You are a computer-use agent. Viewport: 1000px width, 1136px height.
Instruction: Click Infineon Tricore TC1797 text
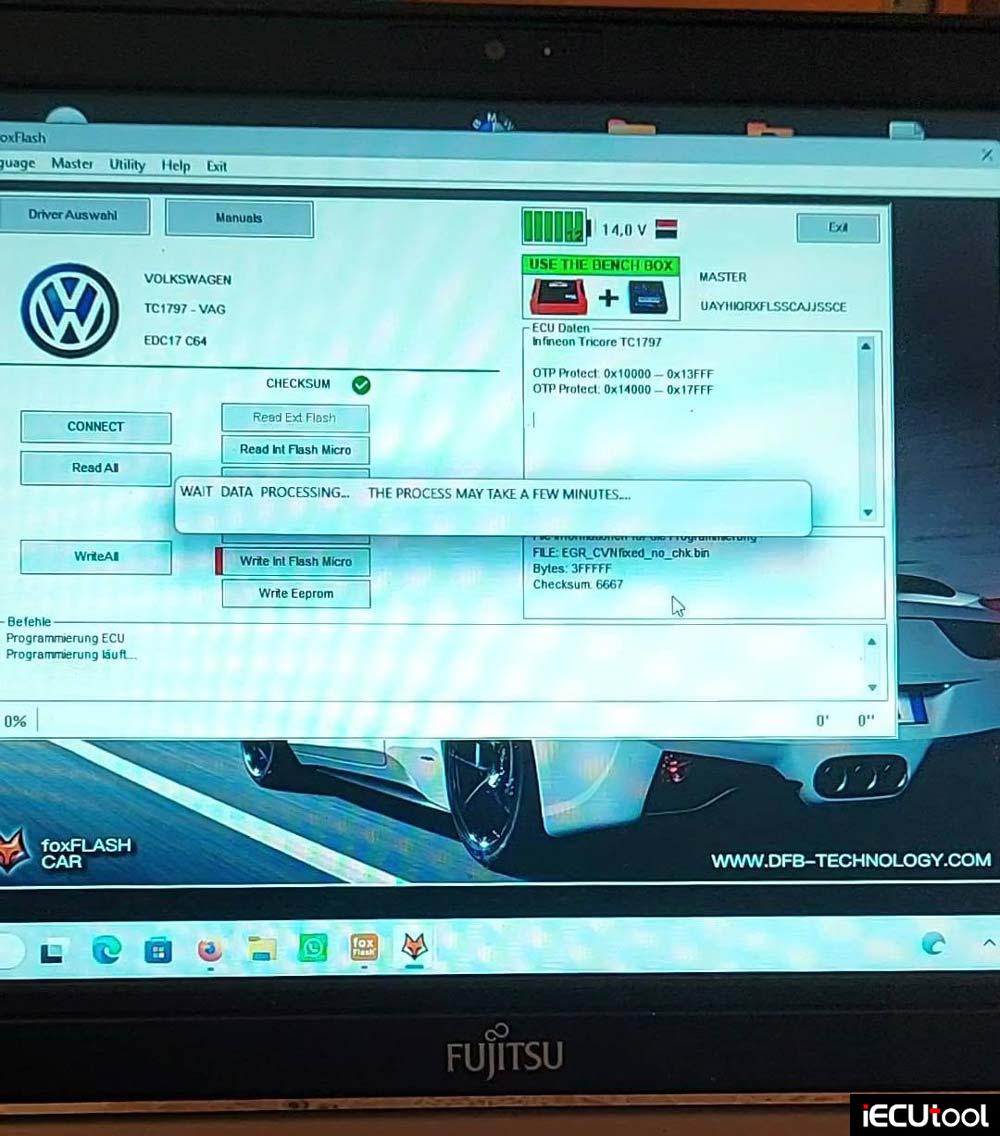click(596, 342)
